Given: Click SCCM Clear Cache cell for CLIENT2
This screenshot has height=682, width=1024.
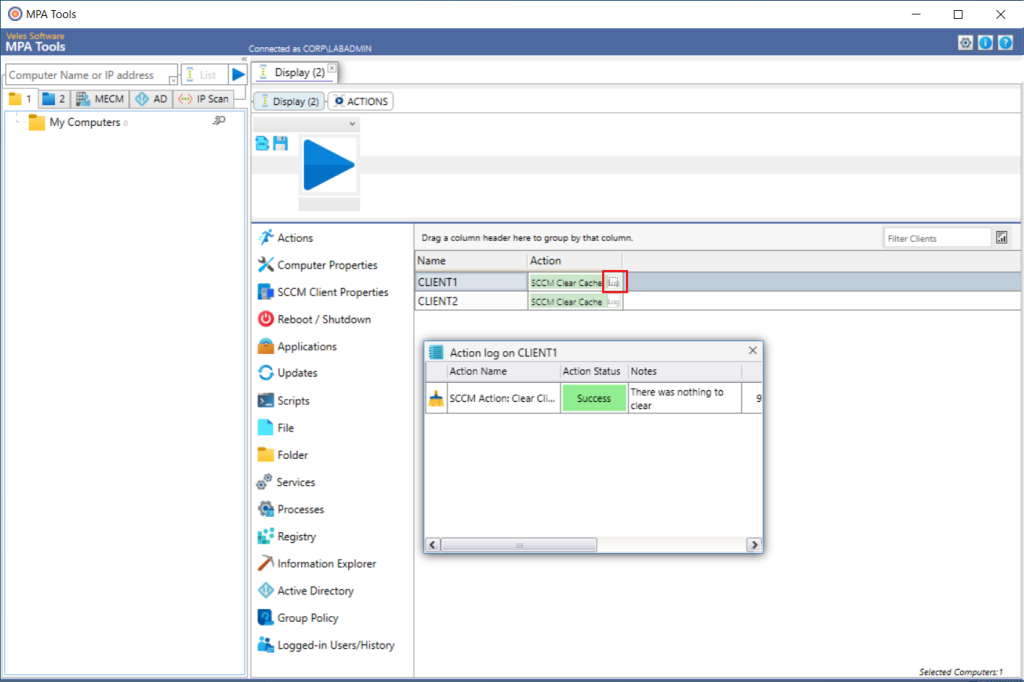Looking at the screenshot, I should [566, 302].
